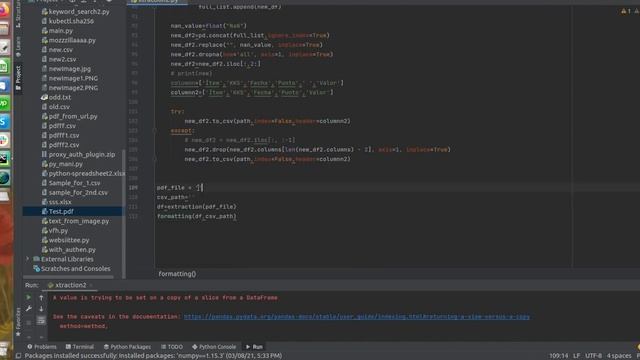Launch LibreOffice Calc from the dock
The width and height of the screenshot is (640, 360).
tap(4, 66)
